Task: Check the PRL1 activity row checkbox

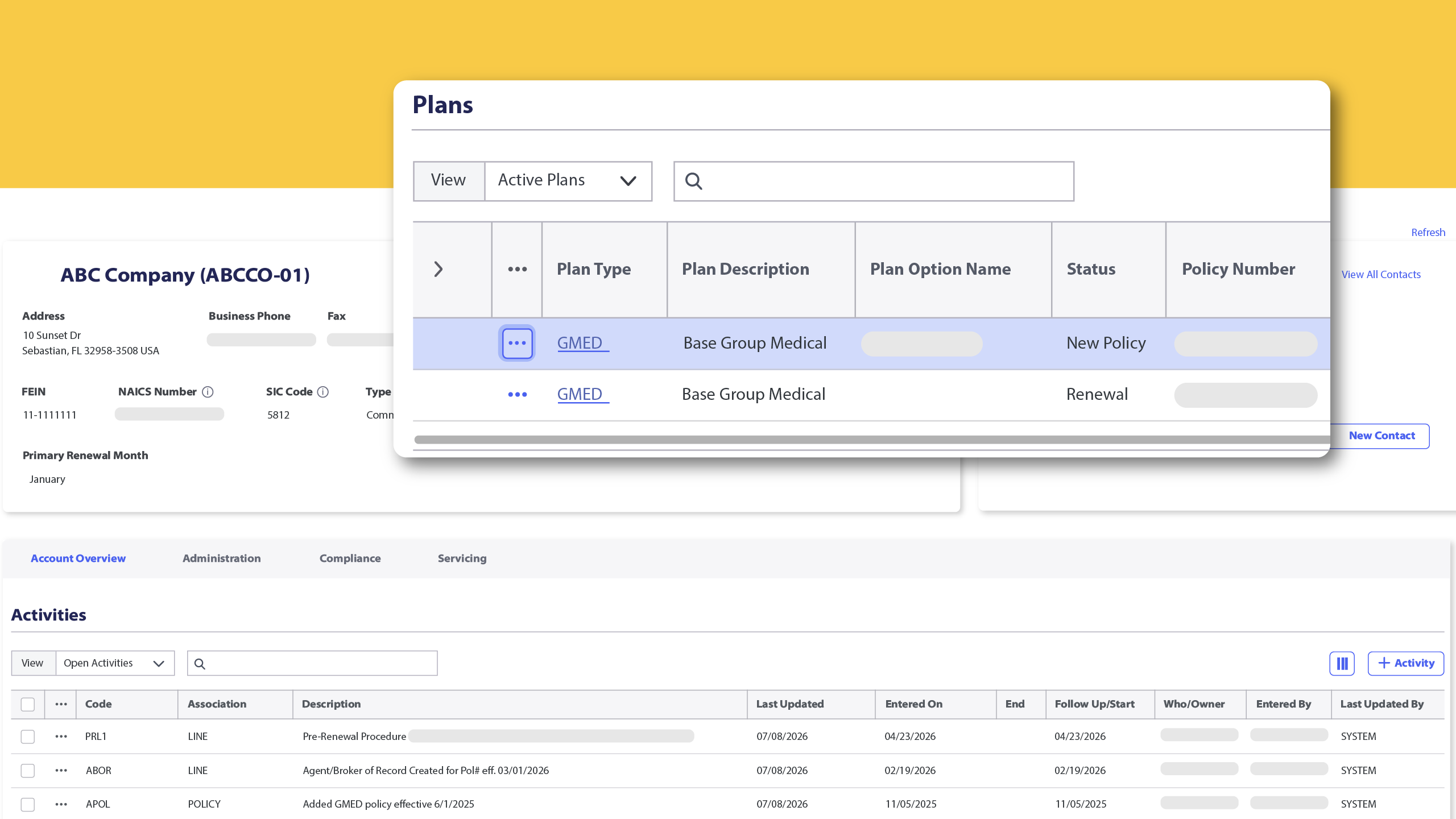Action: (x=28, y=737)
